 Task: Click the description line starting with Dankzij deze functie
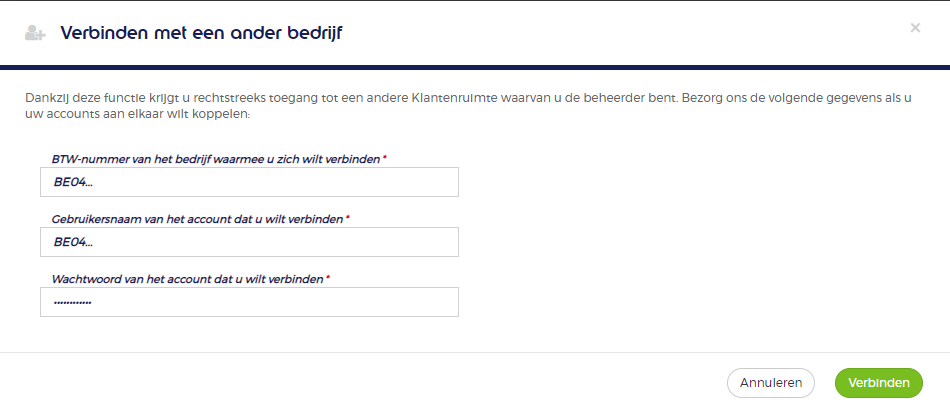[x=468, y=98]
